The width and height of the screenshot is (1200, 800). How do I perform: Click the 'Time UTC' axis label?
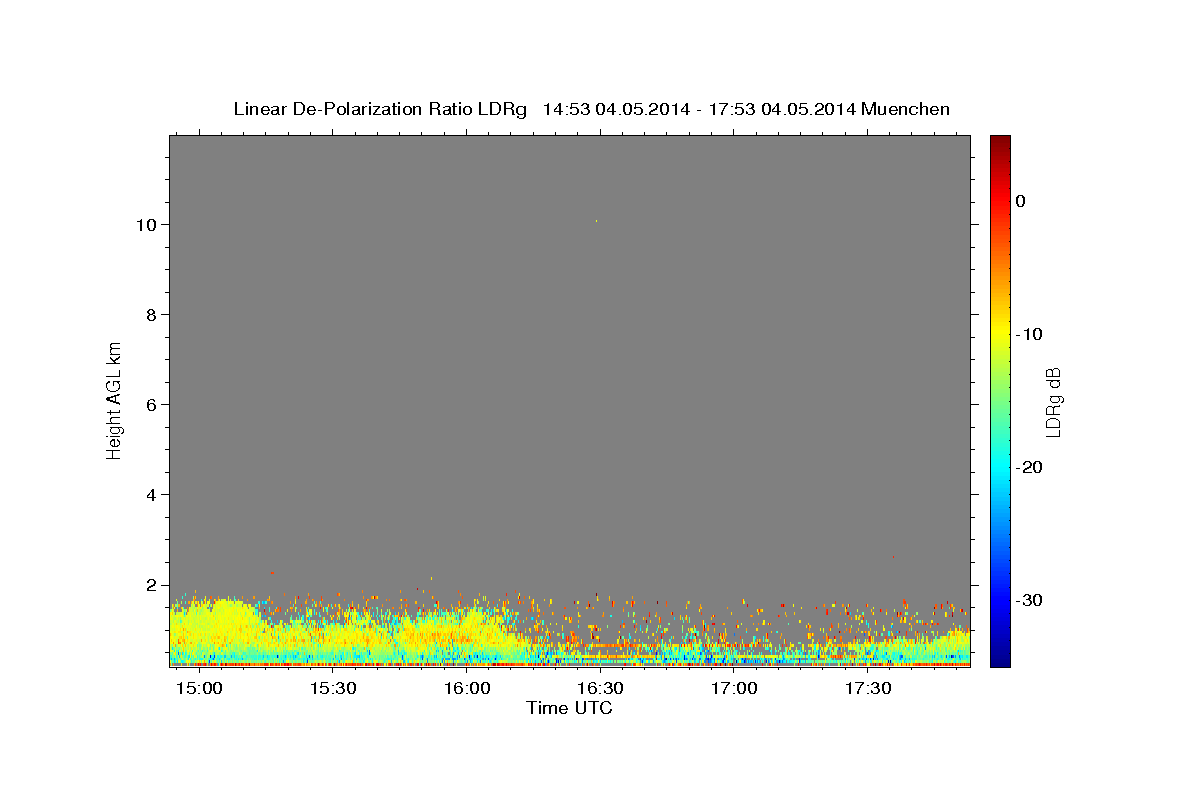[569, 708]
